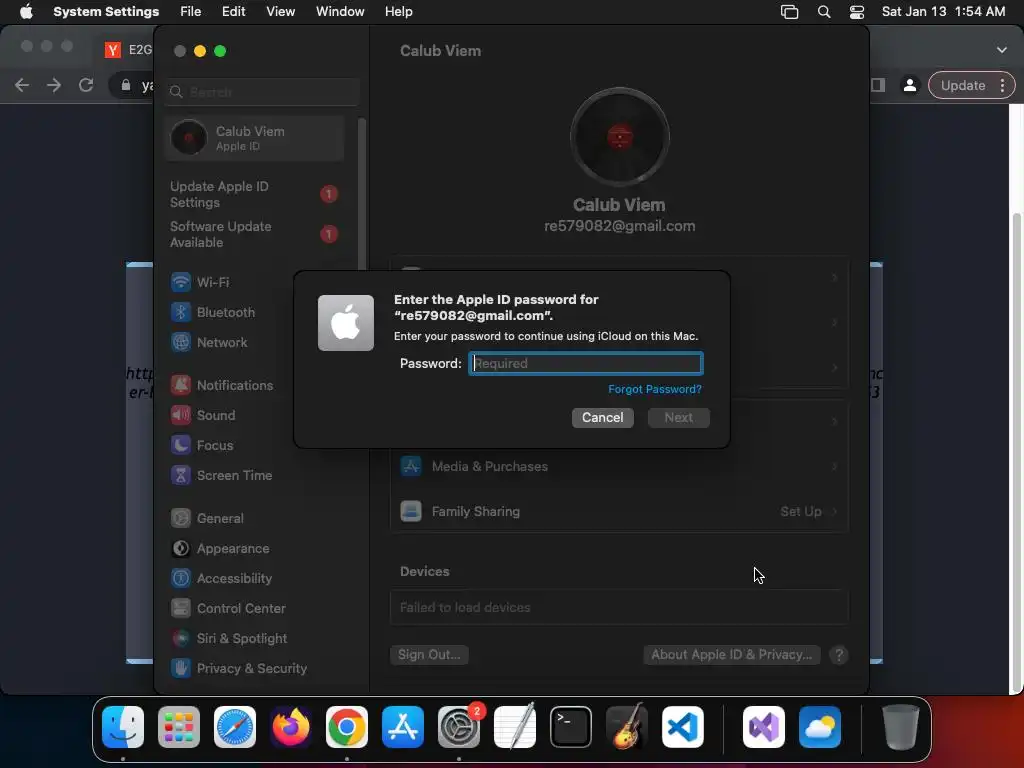Open Control Center in the menu bar
The width and height of the screenshot is (1024, 768).
point(857,12)
